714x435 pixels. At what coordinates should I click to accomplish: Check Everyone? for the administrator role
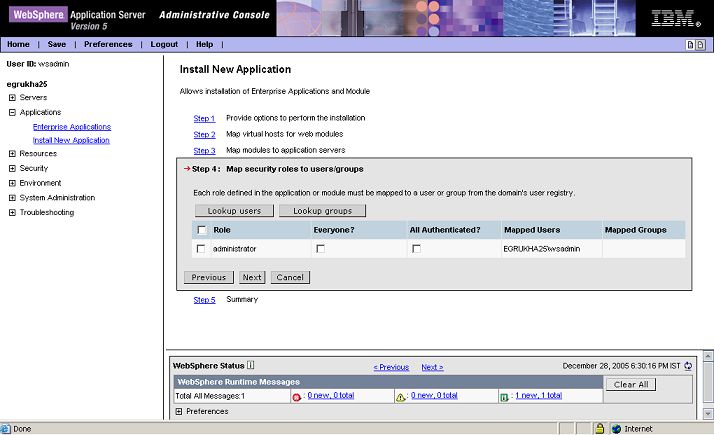tap(321, 249)
